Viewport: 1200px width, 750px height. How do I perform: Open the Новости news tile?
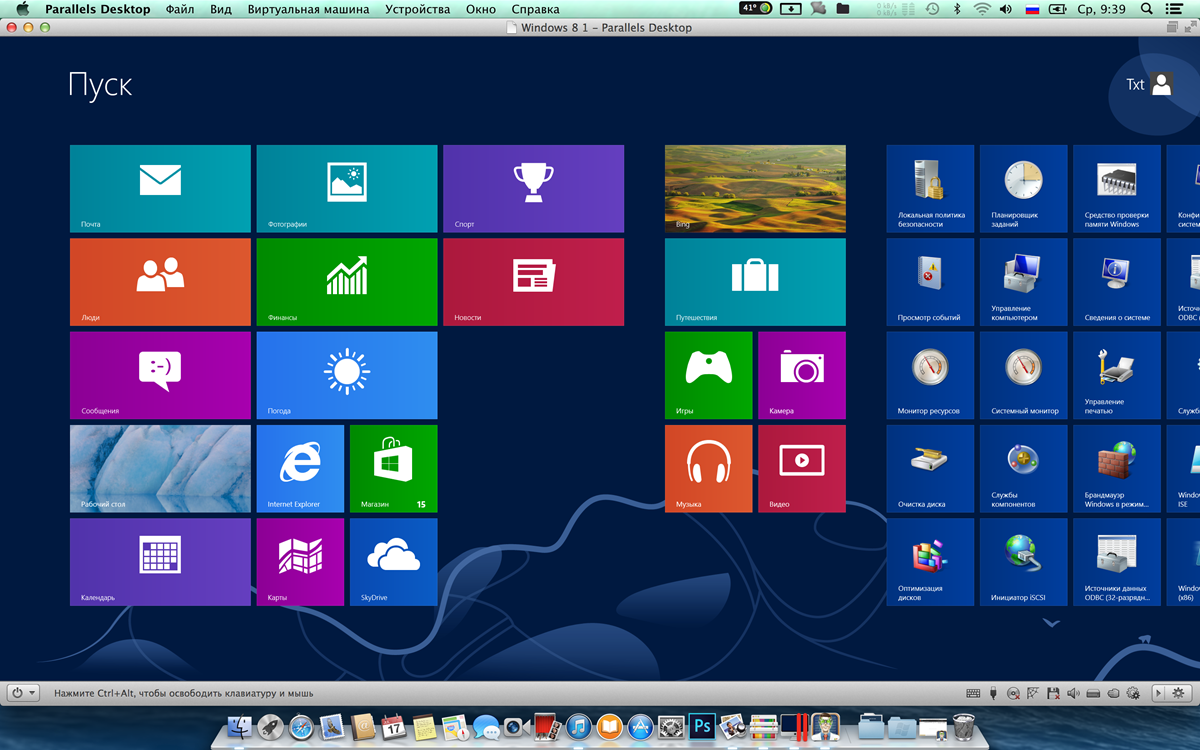[x=533, y=282]
